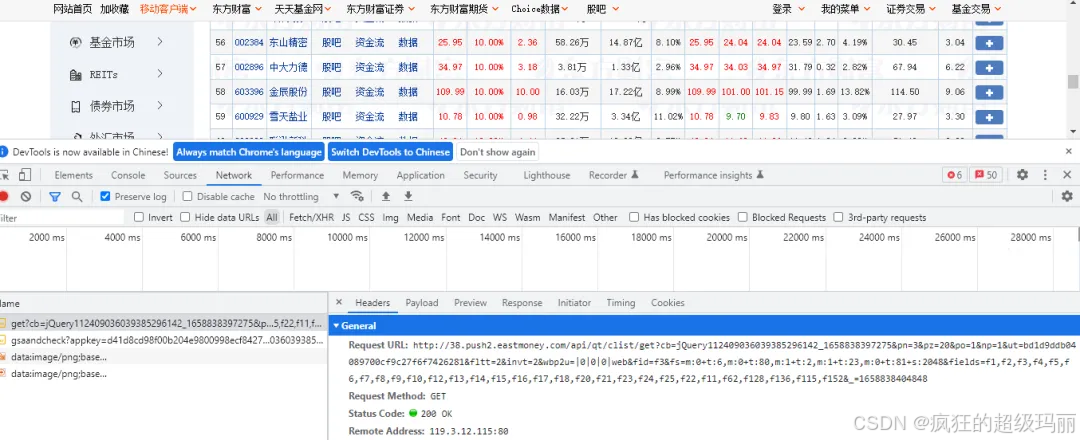Screen dimensions: 1080x440
Task: Click 债券市场 sidebar icon
Action: pos(76,106)
